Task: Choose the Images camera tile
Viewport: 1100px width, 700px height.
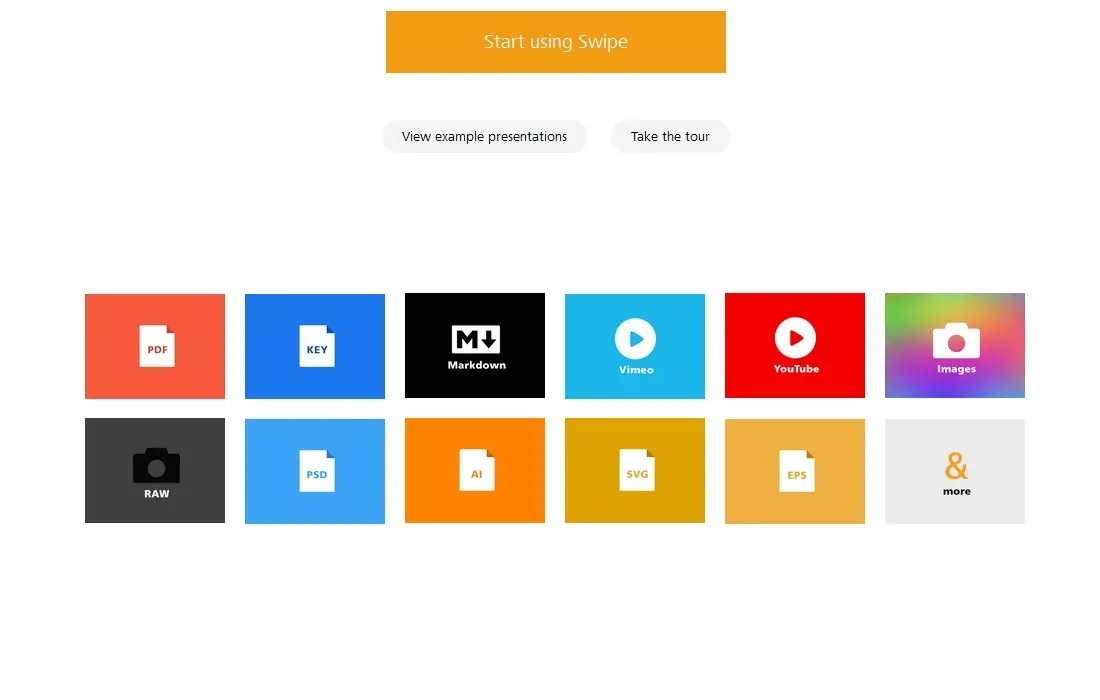Action: 955,345
